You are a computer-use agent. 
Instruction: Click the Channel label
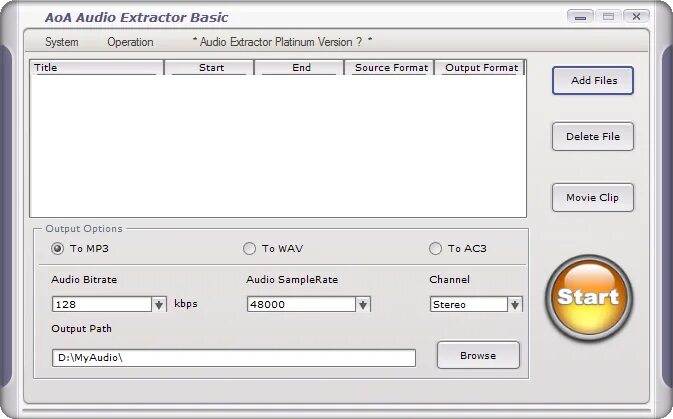pyautogui.click(x=449, y=279)
